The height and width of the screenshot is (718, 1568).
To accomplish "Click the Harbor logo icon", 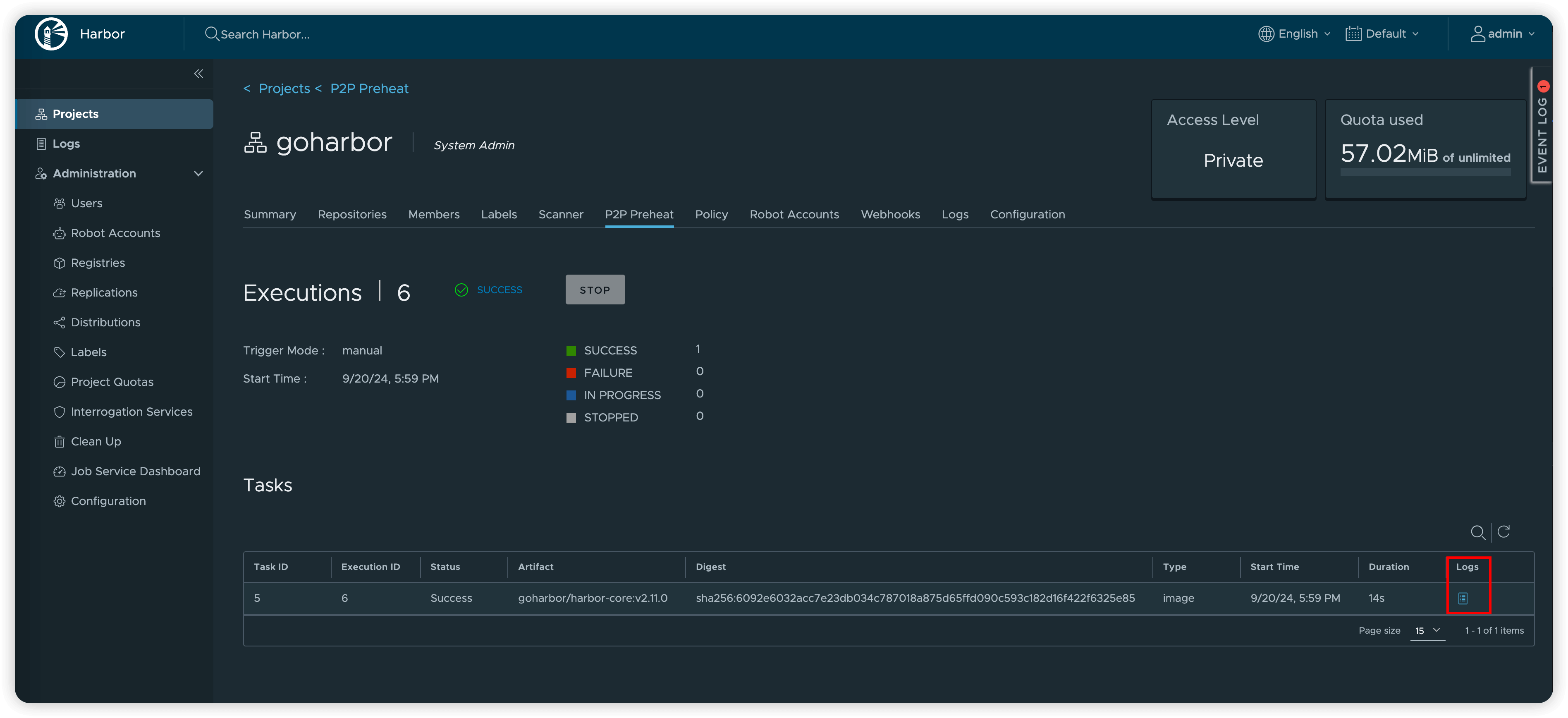I will point(51,34).
